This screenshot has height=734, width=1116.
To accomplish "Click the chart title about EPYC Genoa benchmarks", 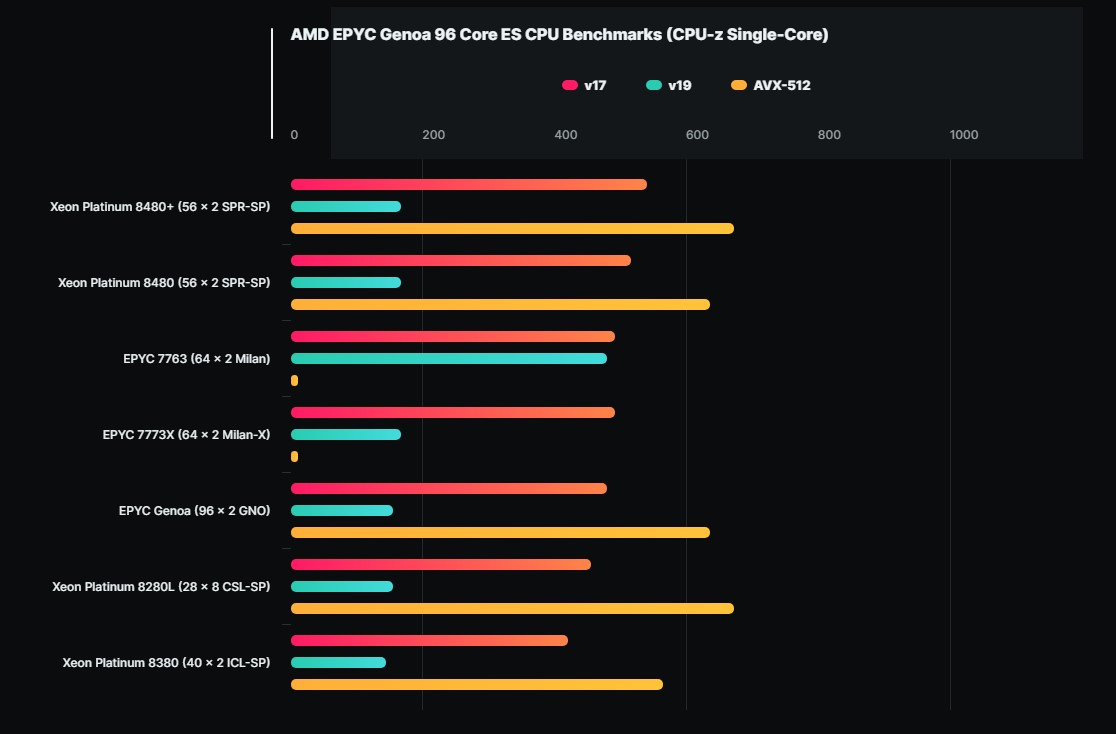I will [559, 35].
